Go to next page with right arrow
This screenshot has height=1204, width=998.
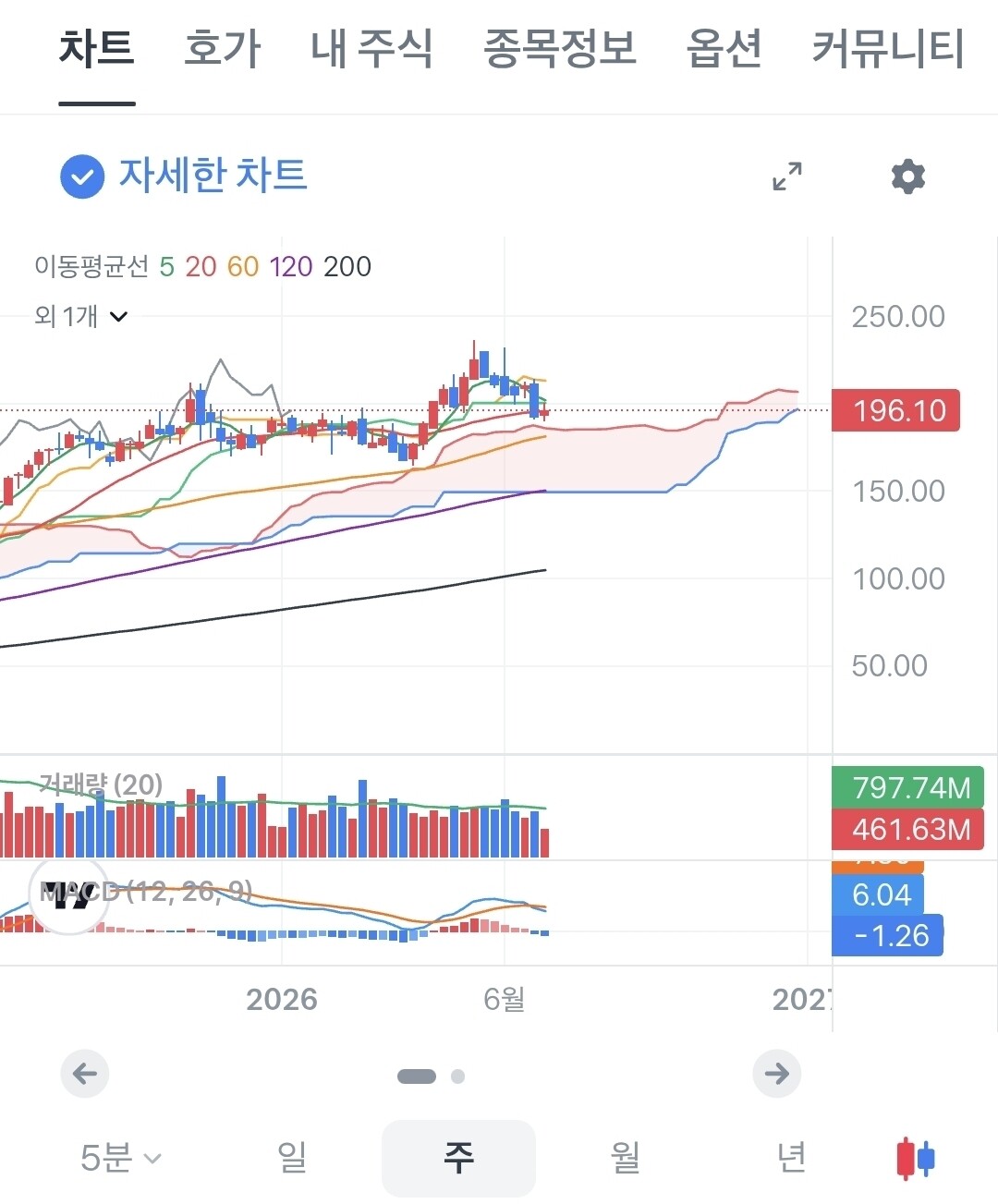[x=776, y=1074]
